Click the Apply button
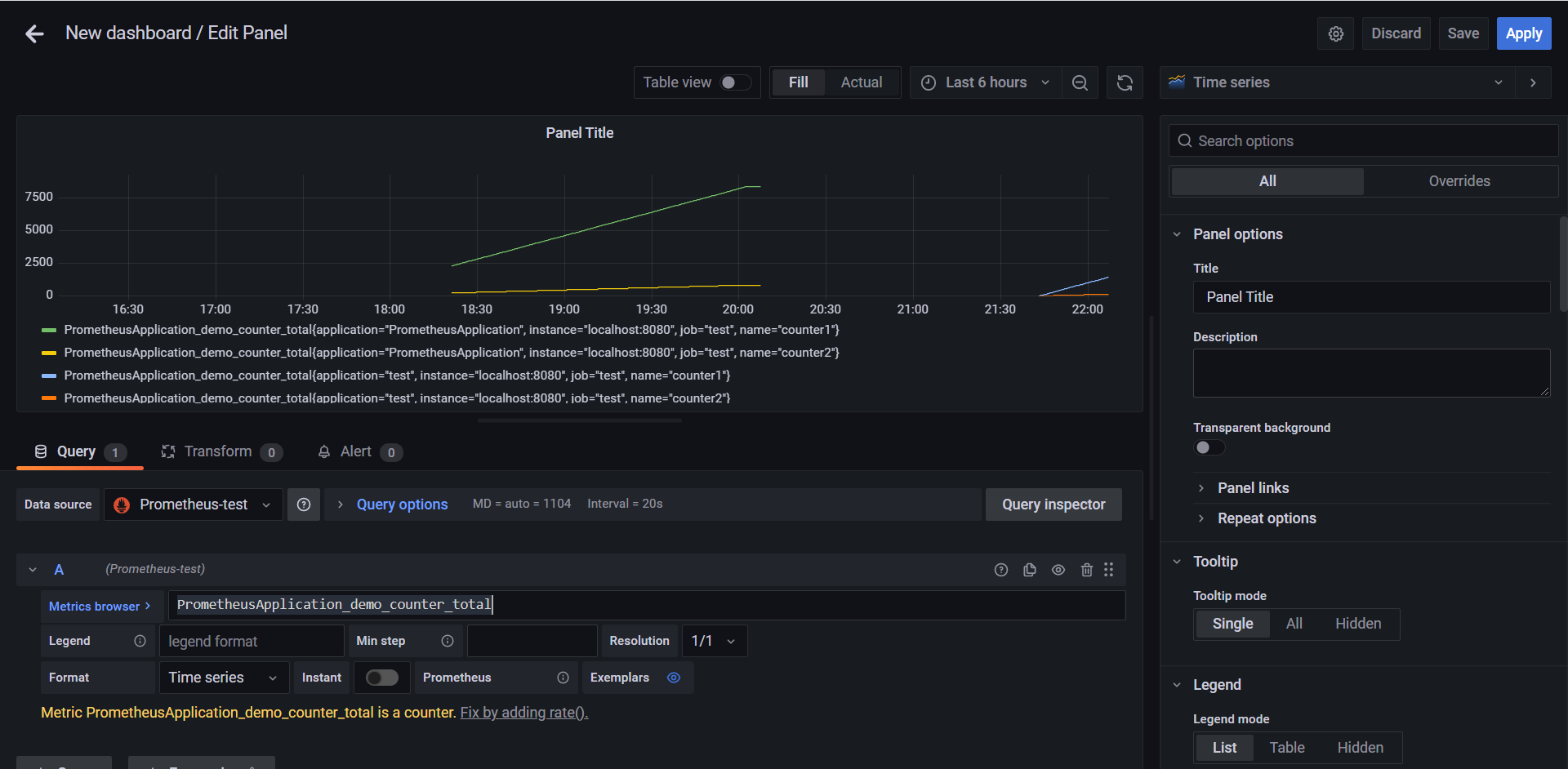Image resolution: width=1568 pixels, height=769 pixels. [x=1524, y=33]
